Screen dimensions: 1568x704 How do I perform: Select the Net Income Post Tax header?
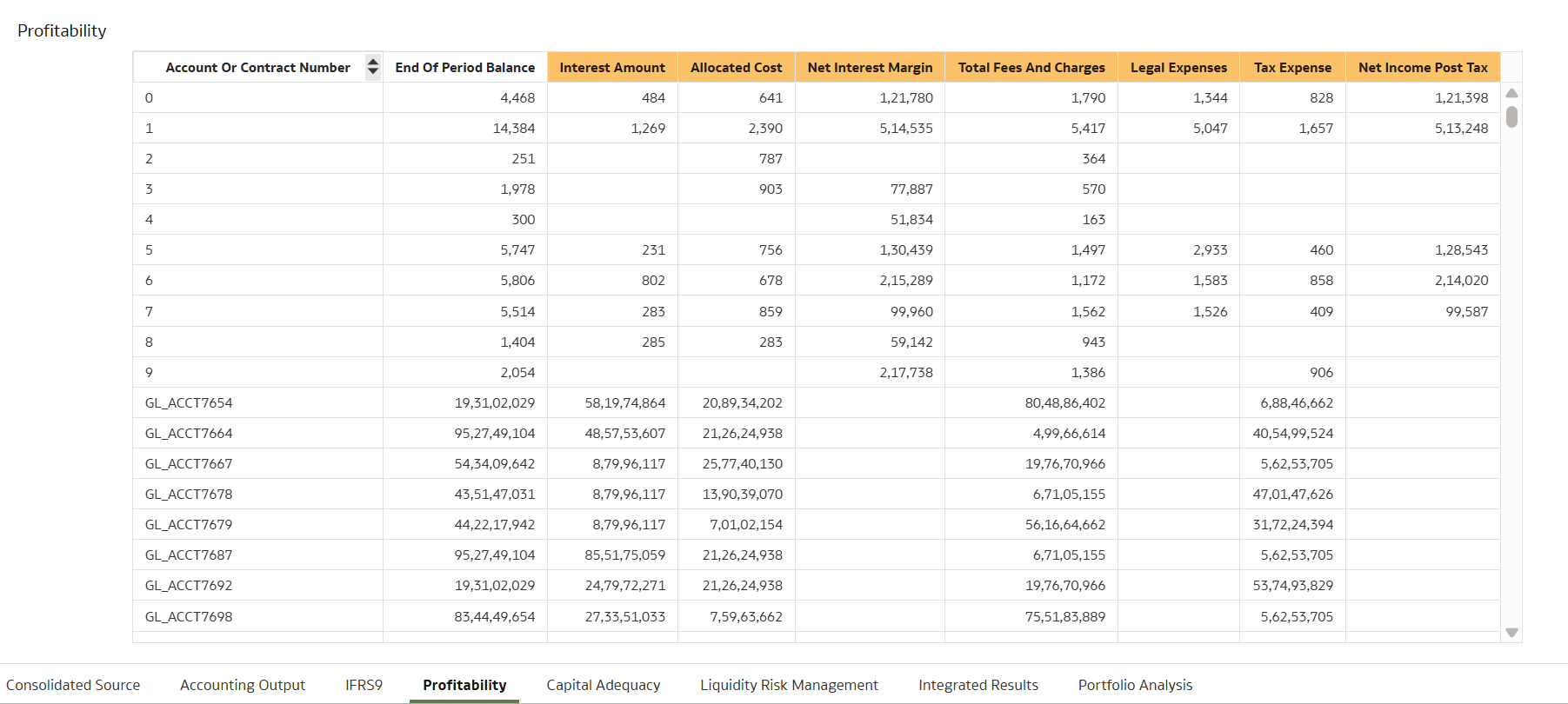1423,67
